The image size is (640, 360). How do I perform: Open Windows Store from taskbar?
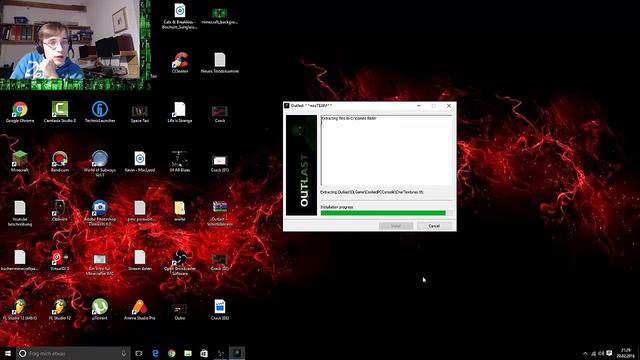point(204,353)
